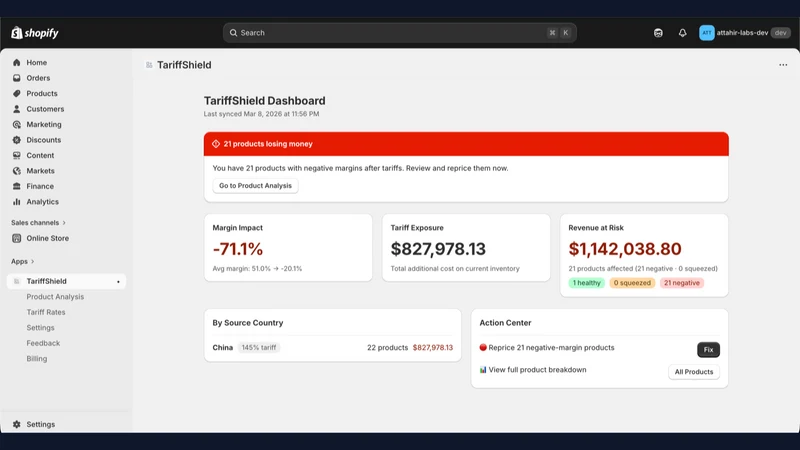Open TariffShield Settings submenu item
This screenshot has height=450, width=800.
pos(40,328)
